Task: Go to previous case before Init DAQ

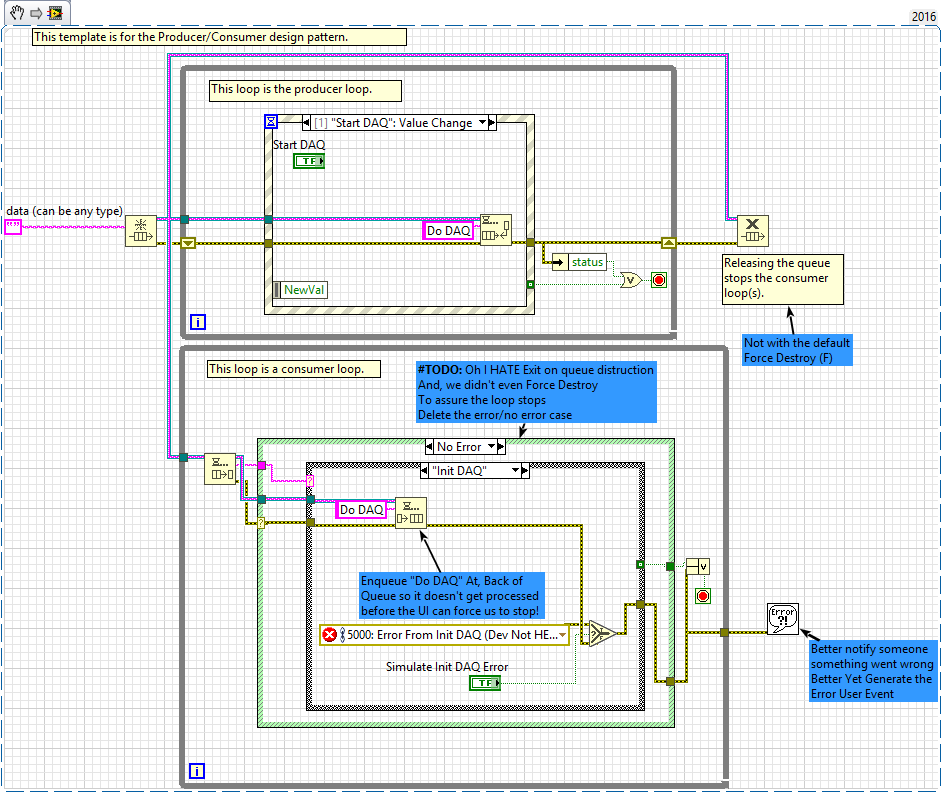Action: pos(424,470)
